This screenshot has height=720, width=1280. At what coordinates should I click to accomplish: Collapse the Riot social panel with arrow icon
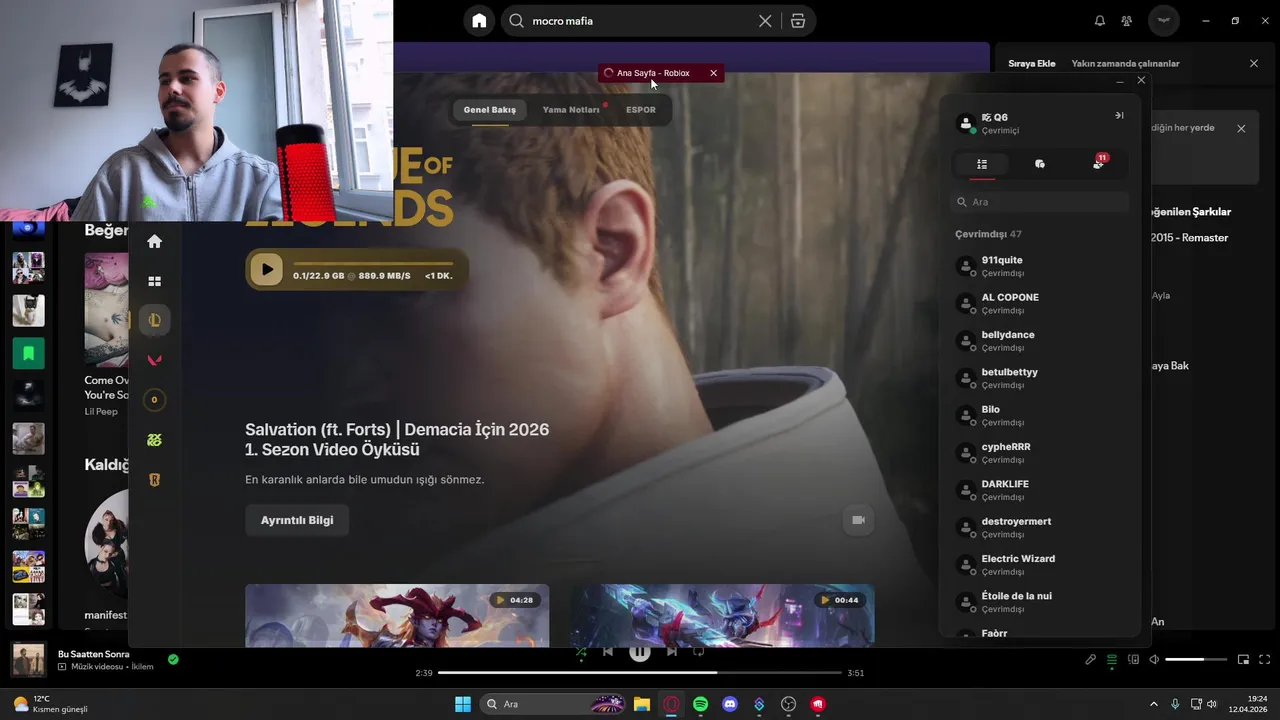click(1119, 116)
